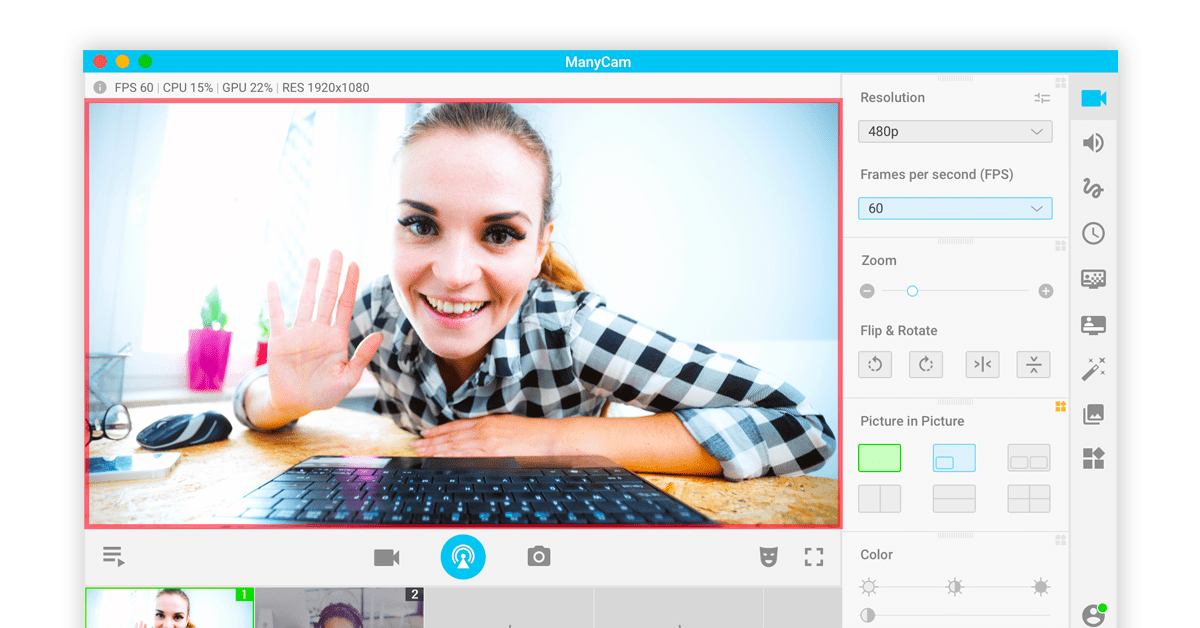This screenshot has height=628, width=1200.
Task: Click the GPU 22% status text
Action: click(247, 88)
